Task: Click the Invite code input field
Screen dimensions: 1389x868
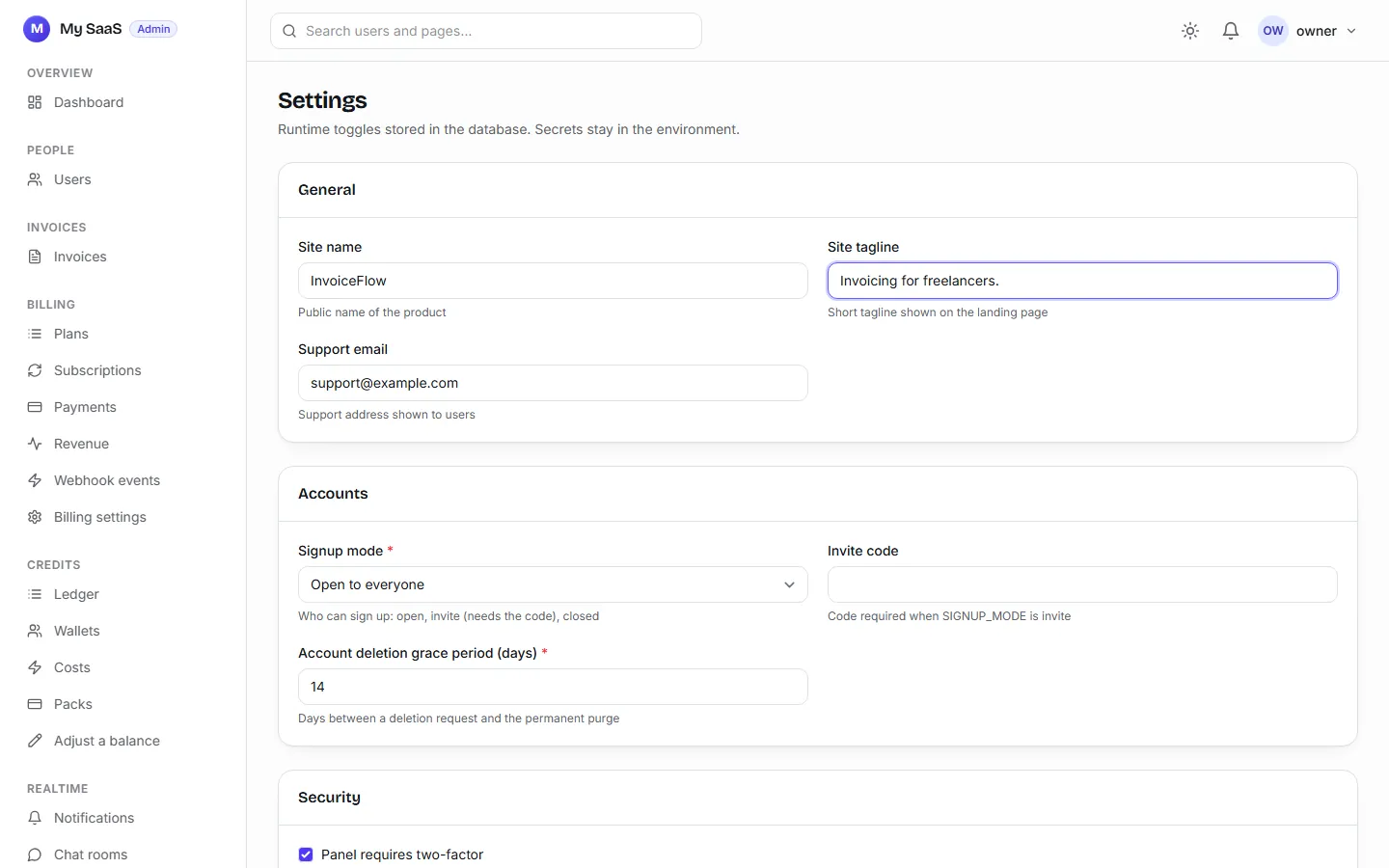Action: [x=1082, y=584]
